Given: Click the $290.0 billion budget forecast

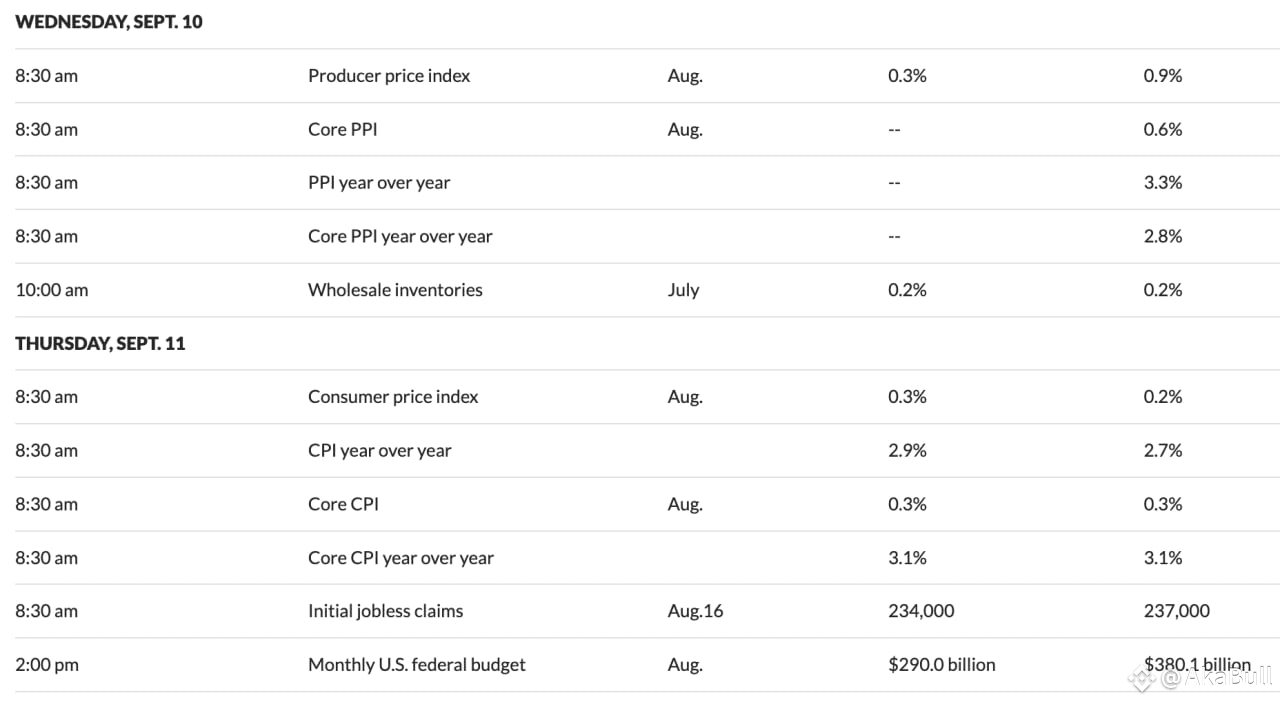Looking at the screenshot, I should coord(941,665).
